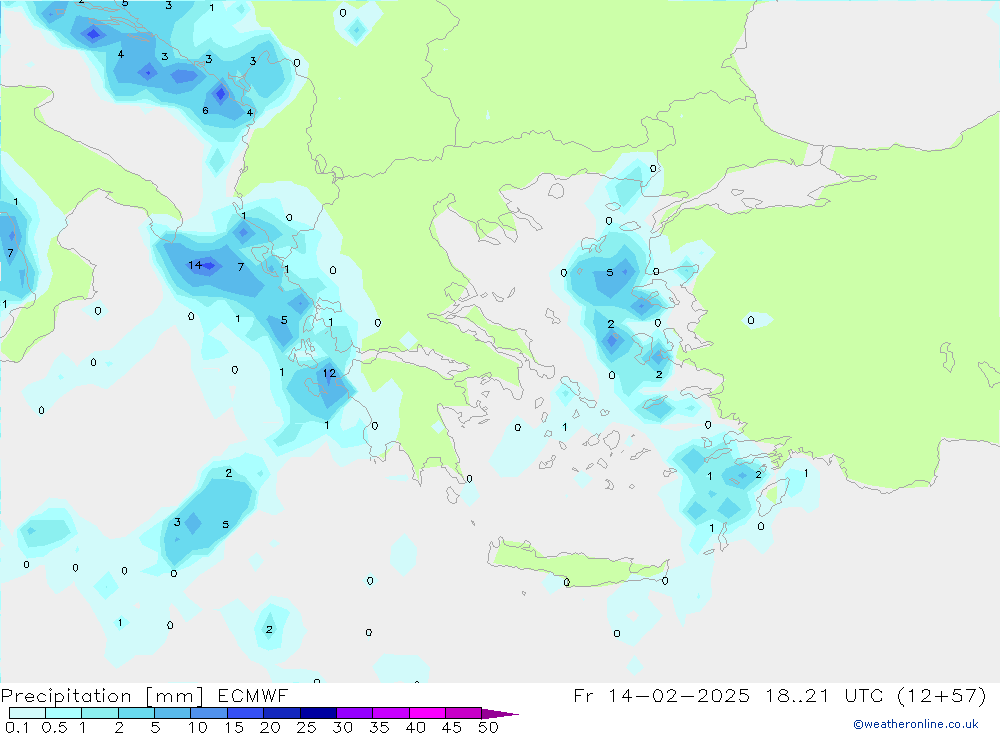Click the '45' legend scale label
The image size is (1000, 733).
pyautogui.click(x=452, y=727)
